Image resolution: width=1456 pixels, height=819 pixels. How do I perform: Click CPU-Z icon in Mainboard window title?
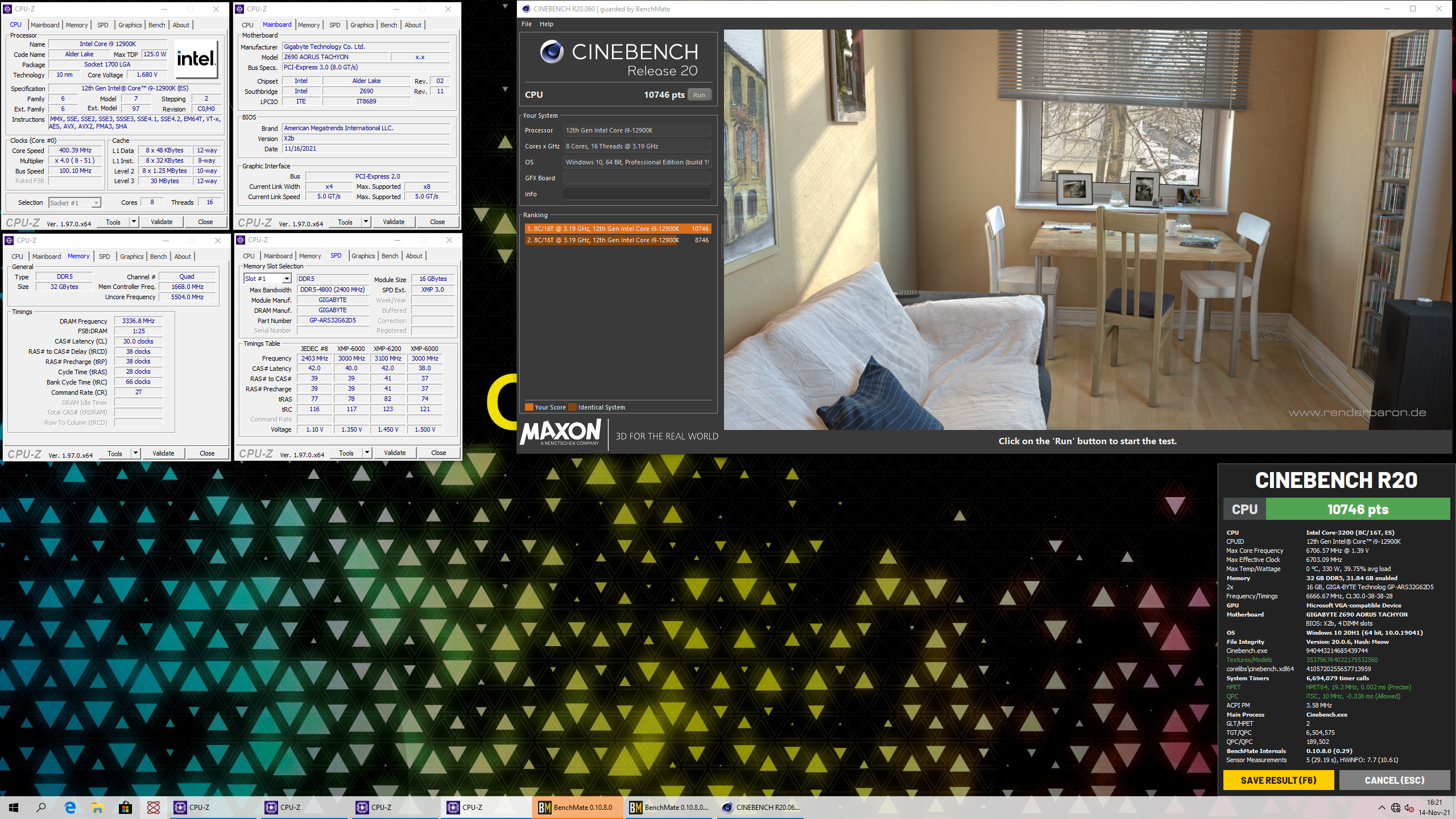tap(239, 9)
